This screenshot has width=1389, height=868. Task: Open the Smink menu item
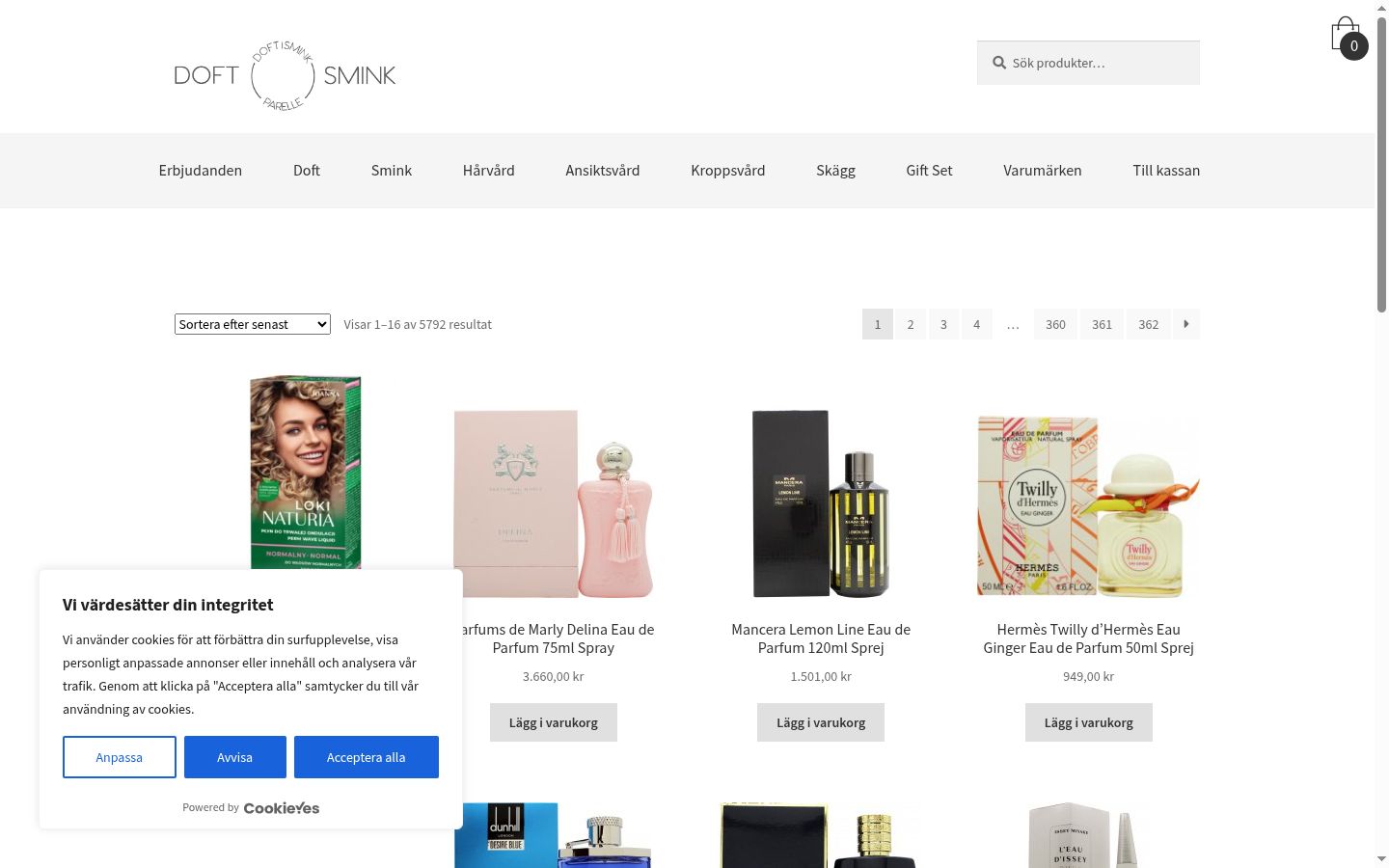click(392, 171)
